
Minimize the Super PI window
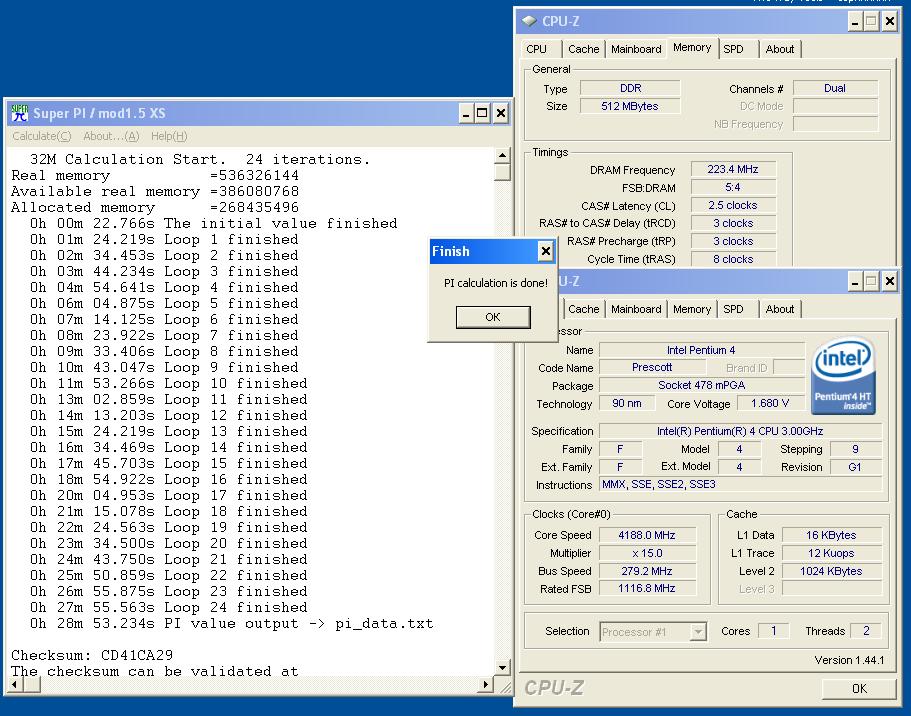coord(465,113)
